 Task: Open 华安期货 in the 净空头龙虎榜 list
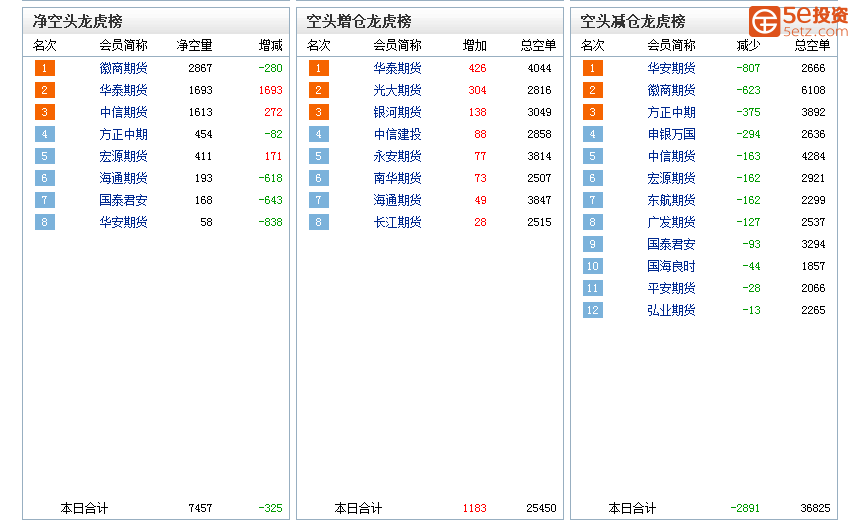[x=123, y=222]
